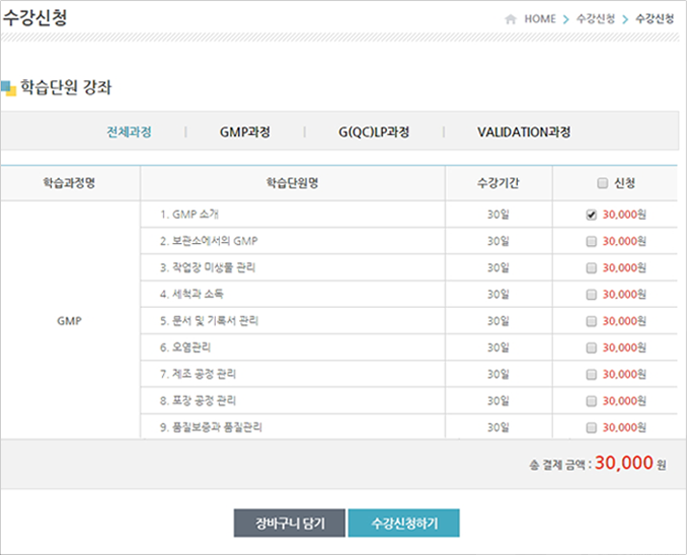The width and height of the screenshot is (687, 555).
Task: Check the 6. 오염관리 course checkbox
Action: 591,348
